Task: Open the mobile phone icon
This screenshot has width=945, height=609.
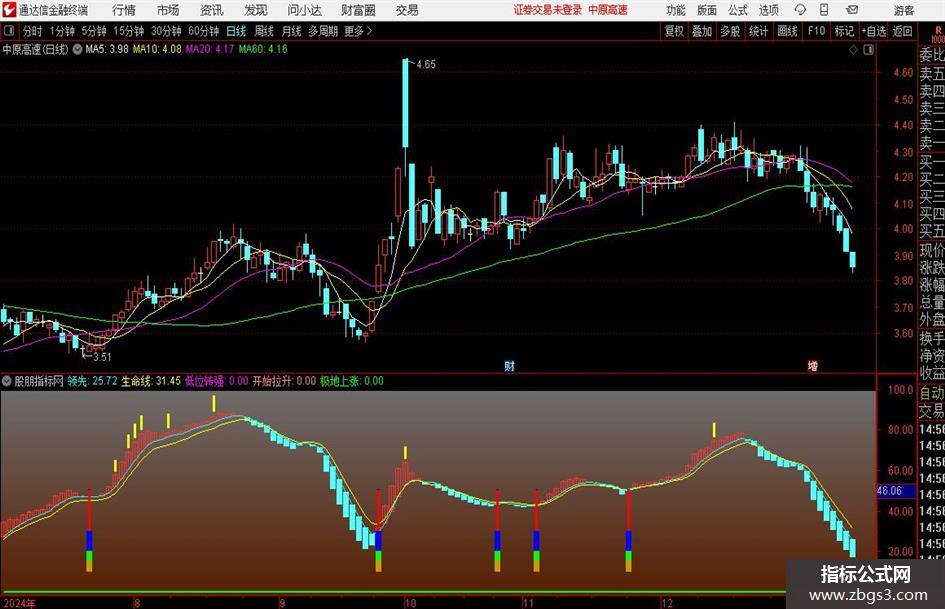Action: tap(824, 10)
